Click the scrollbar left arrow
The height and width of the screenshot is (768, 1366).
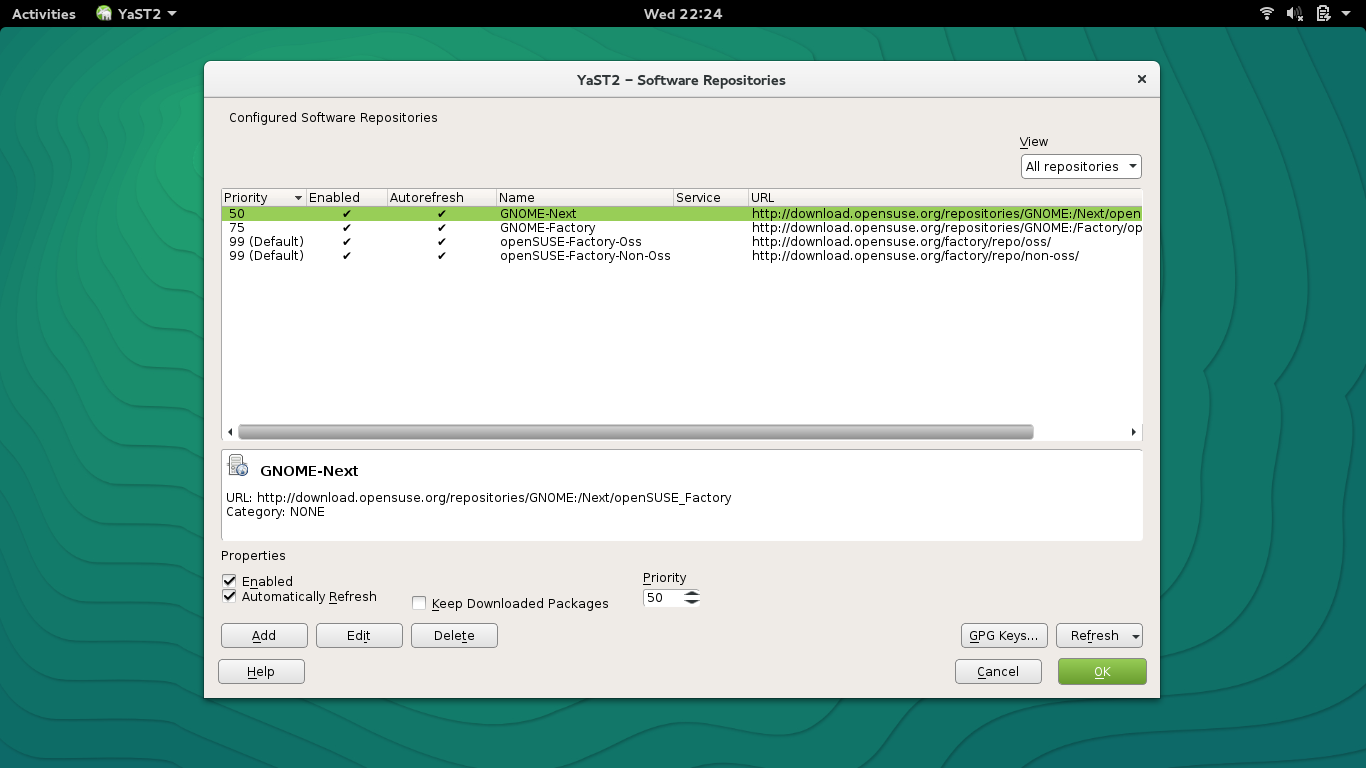[x=230, y=432]
